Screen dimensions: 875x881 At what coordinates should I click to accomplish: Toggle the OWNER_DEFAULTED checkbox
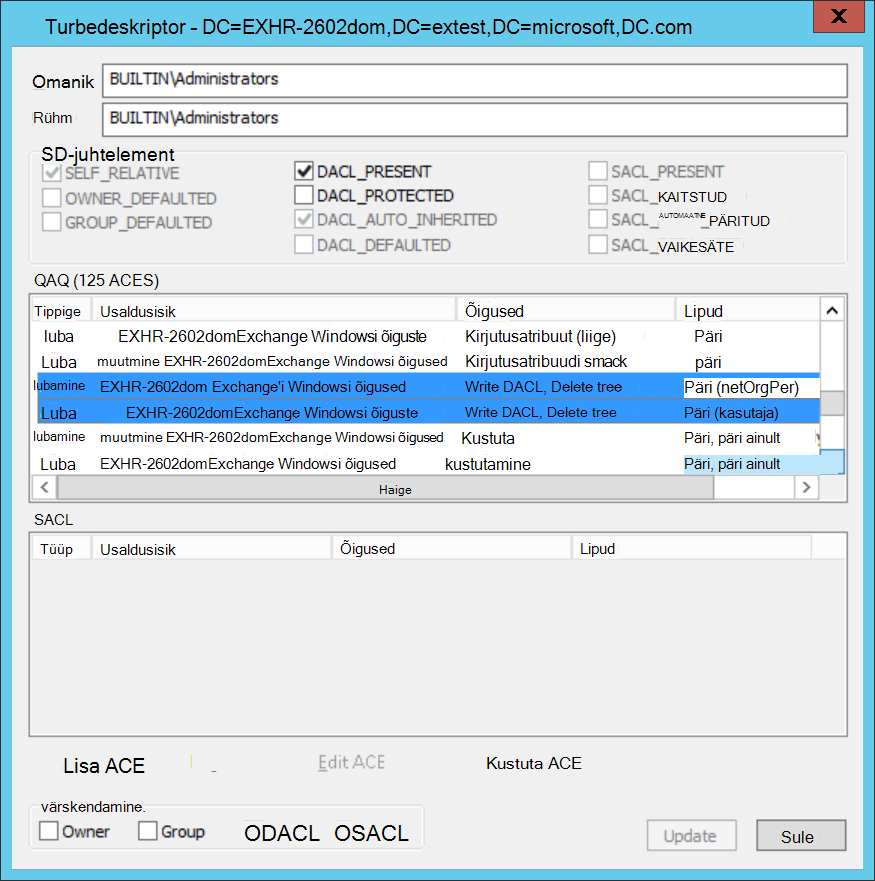pos(52,198)
